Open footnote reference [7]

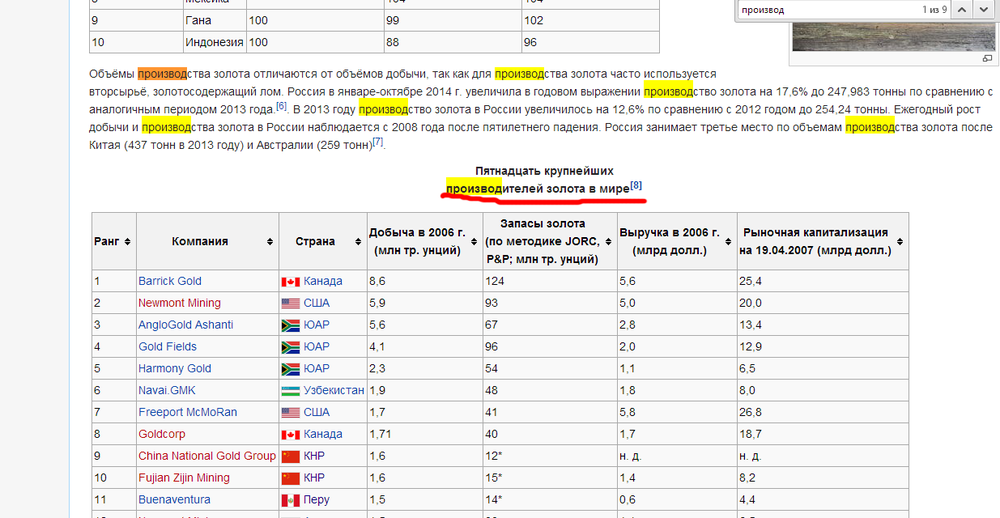378,142
